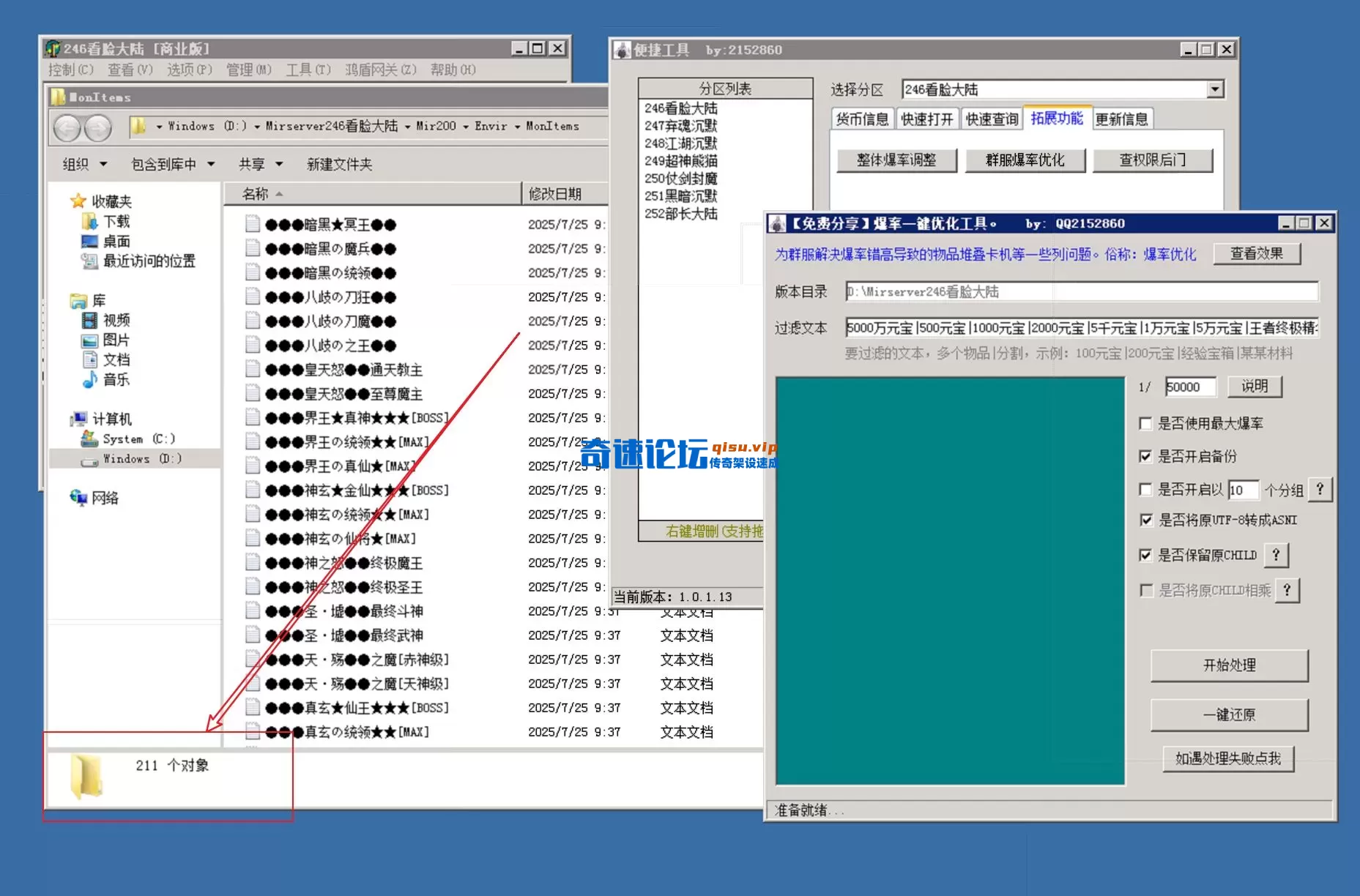Open 音乐 via the music note icon
This screenshot has height=896, width=1360.
pos(89,380)
